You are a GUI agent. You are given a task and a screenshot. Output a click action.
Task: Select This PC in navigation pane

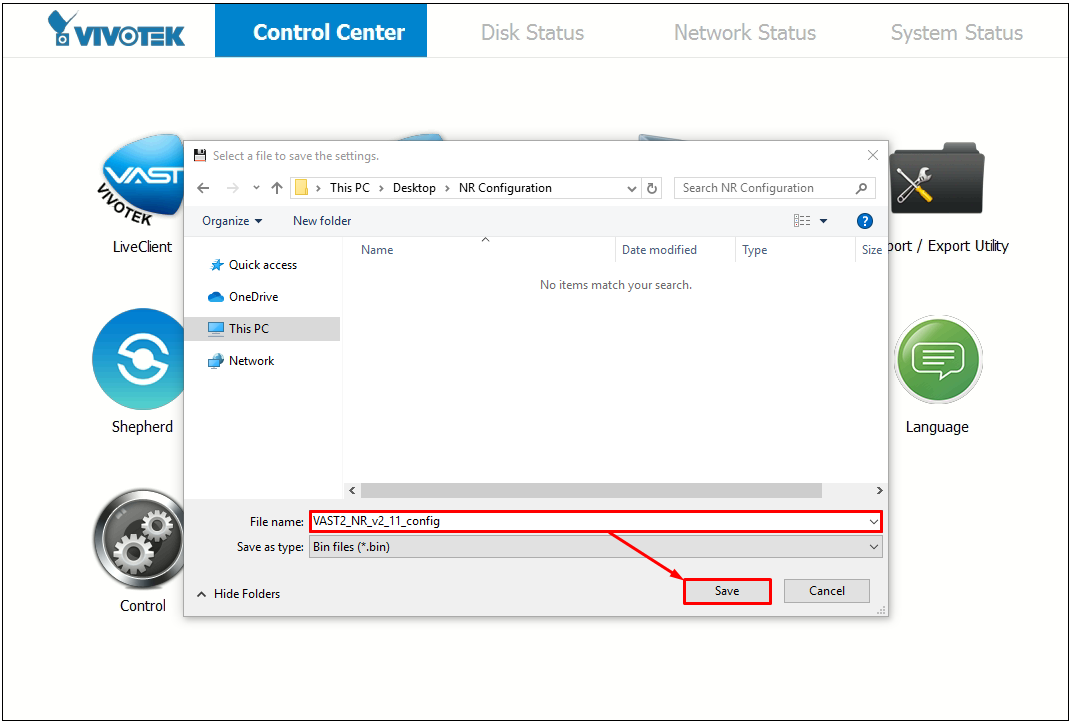[262, 329]
